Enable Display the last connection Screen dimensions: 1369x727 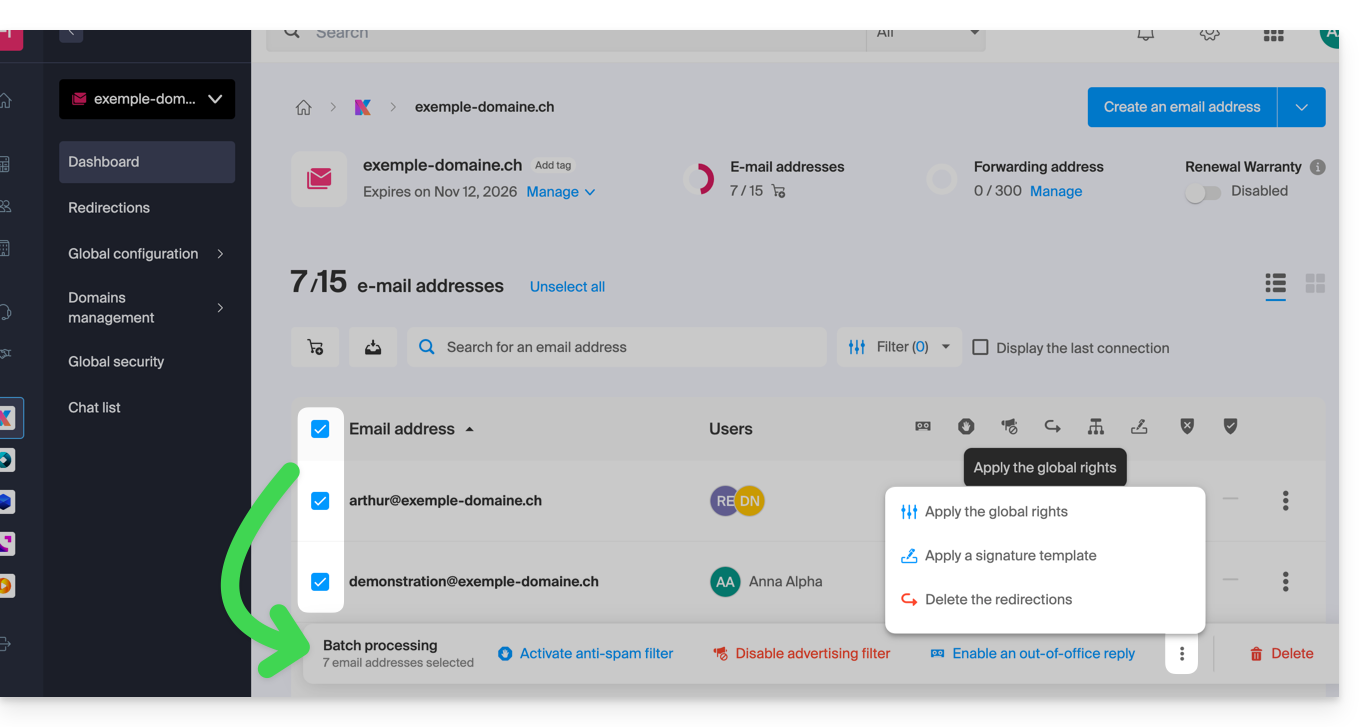pyautogui.click(x=981, y=347)
